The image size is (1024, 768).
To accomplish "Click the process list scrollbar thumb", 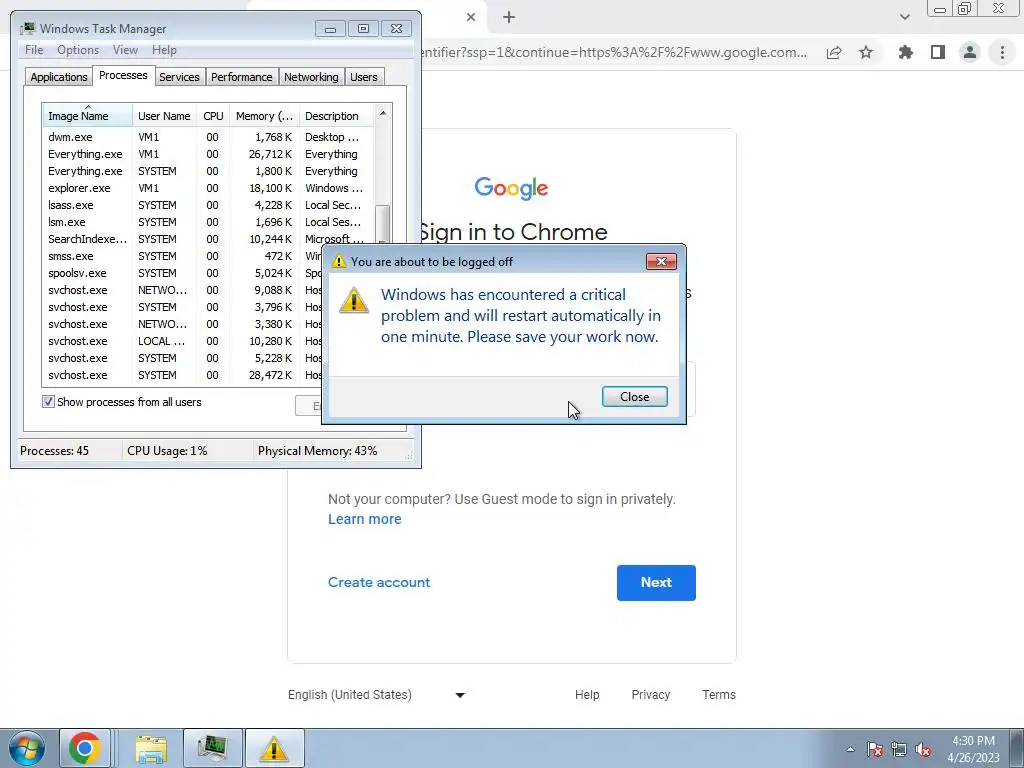I will pos(383,223).
